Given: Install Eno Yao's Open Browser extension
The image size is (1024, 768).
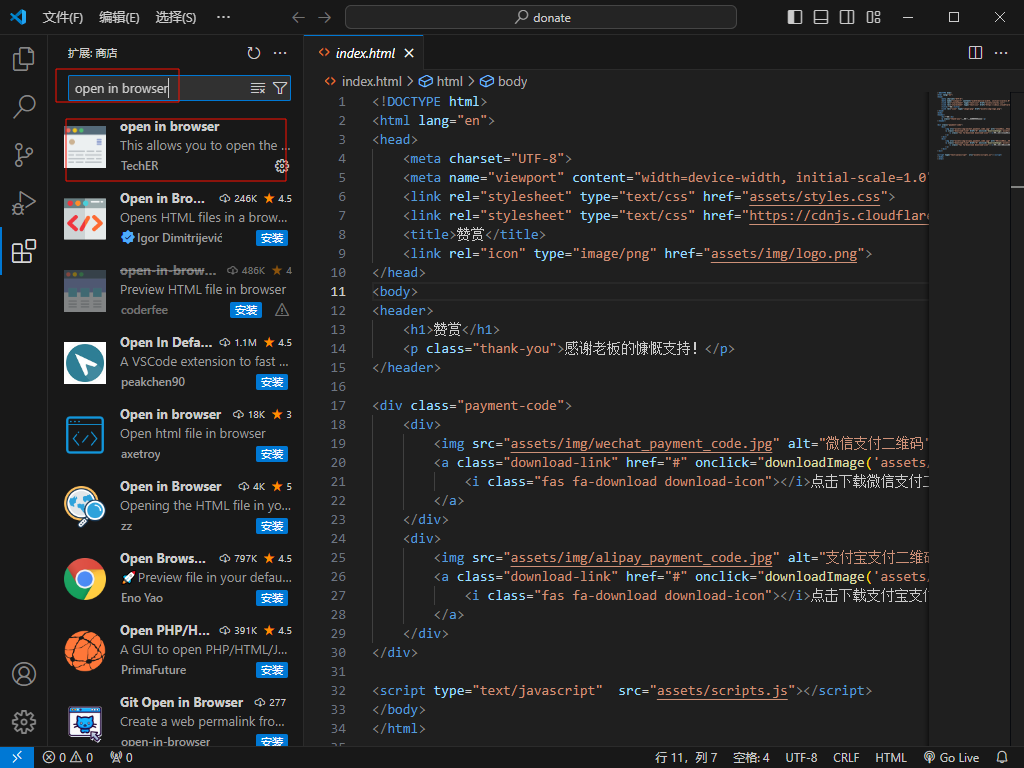Looking at the screenshot, I should tap(272, 598).
